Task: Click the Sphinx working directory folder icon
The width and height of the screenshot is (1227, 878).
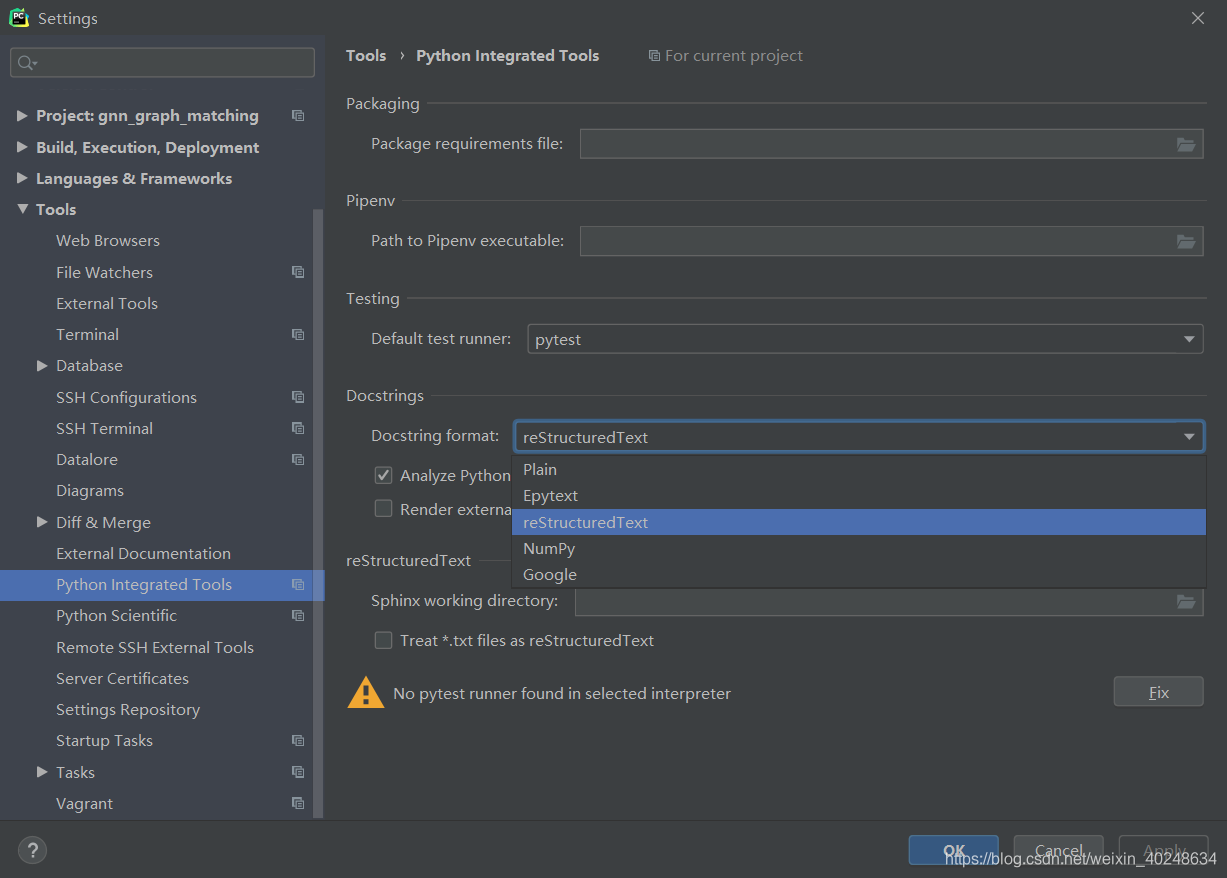Action: click(1186, 601)
